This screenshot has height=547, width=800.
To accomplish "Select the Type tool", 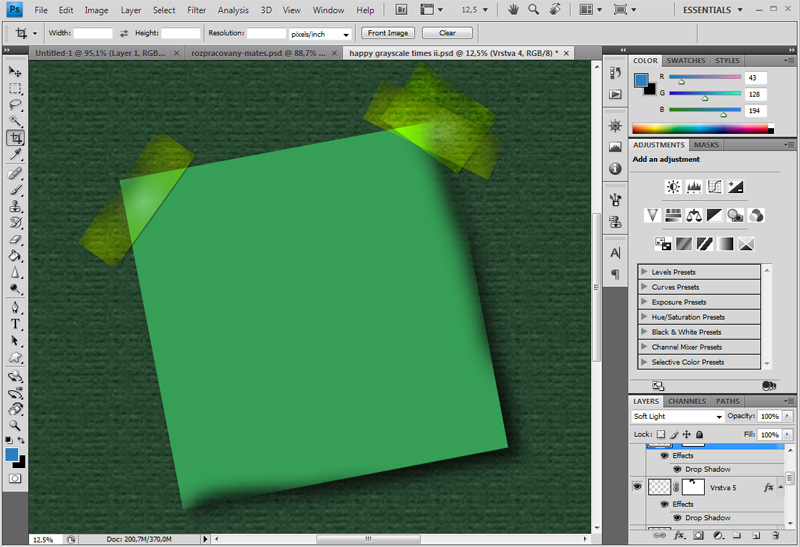I will 16,324.
